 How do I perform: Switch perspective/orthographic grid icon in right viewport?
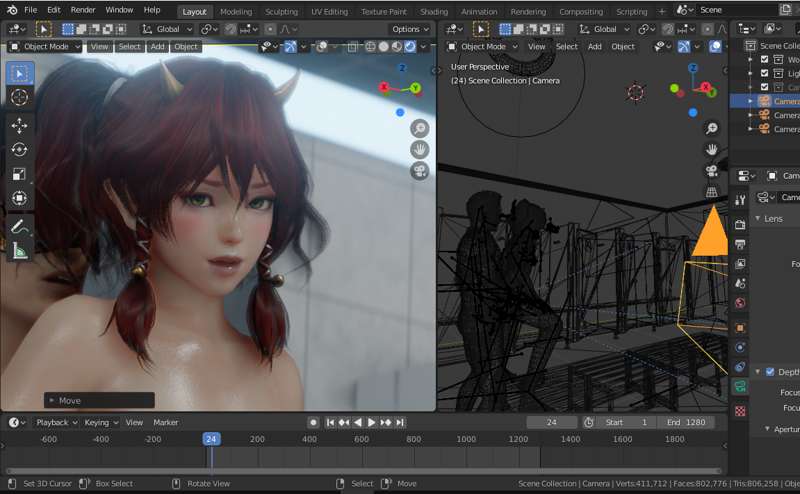coord(711,192)
